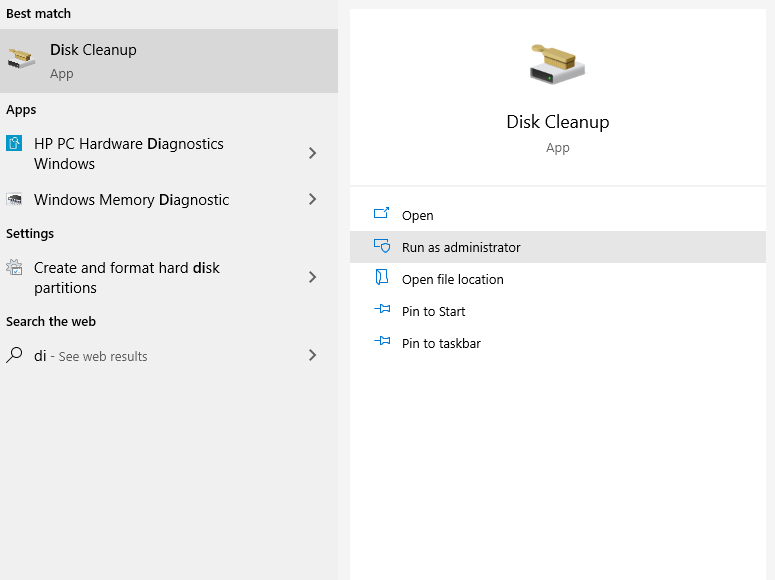Click the HP PC Hardware Diagnostics app icon

(14, 143)
